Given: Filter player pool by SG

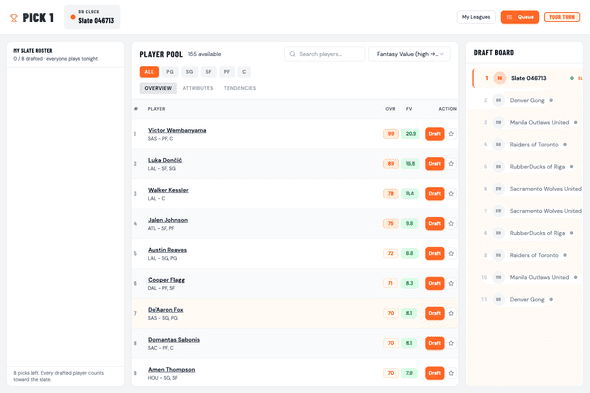Looking at the screenshot, I should tap(189, 72).
